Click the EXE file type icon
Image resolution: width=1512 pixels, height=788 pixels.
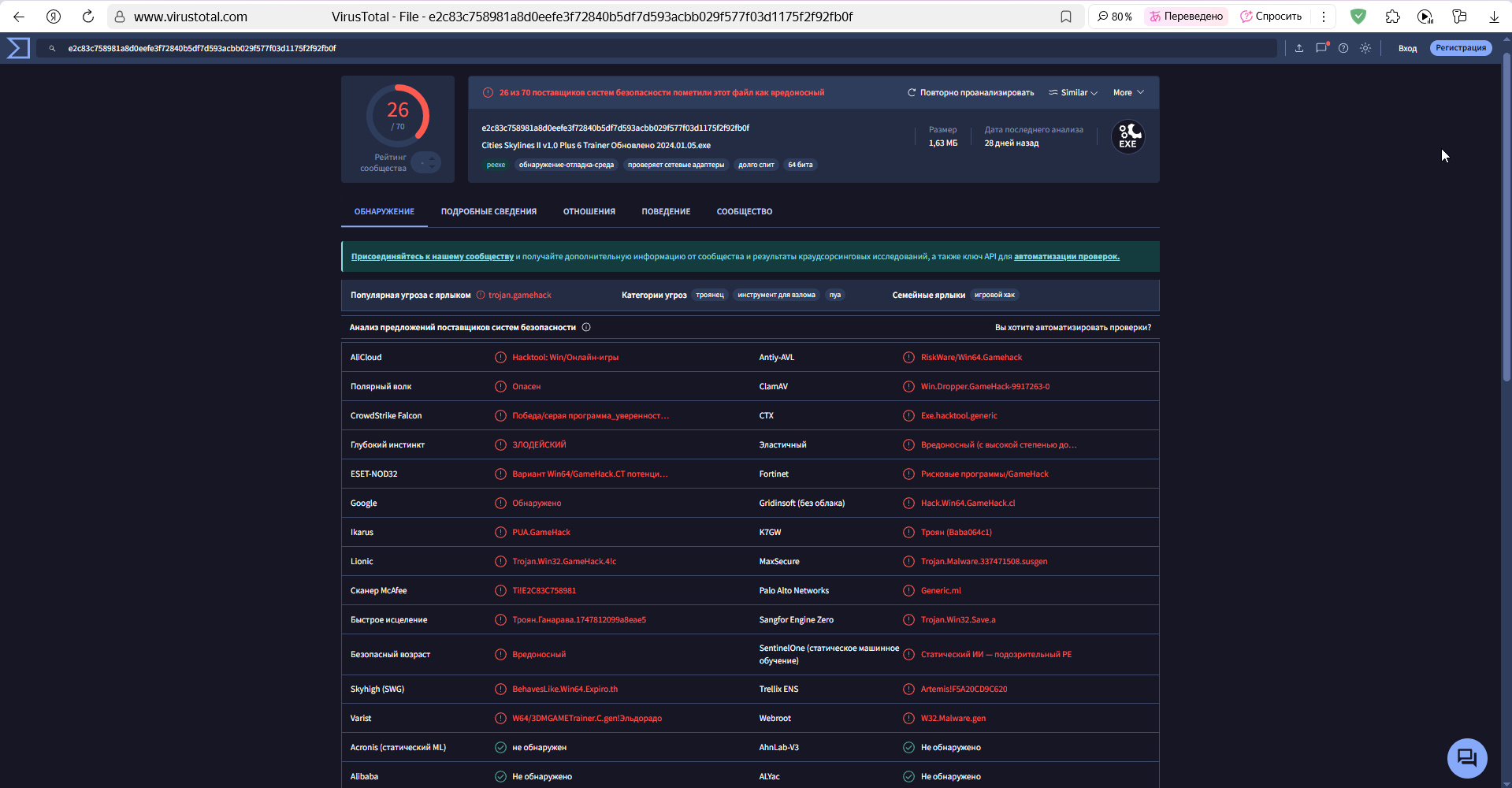click(x=1127, y=136)
